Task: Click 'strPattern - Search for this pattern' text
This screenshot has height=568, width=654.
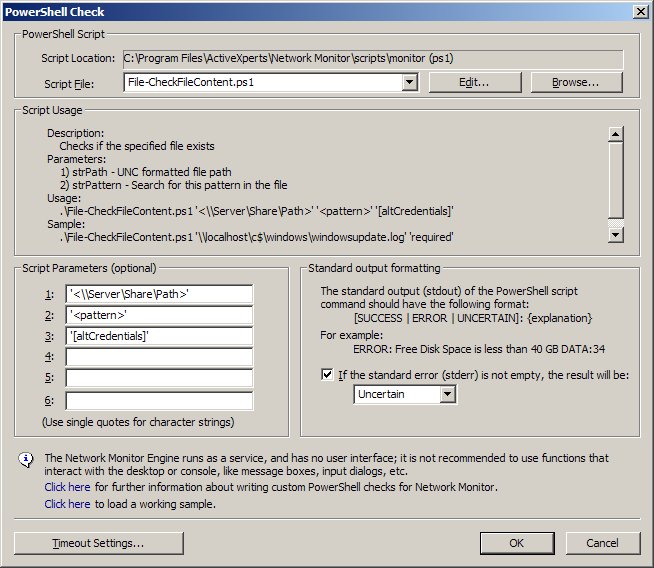Action: (x=174, y=185)
